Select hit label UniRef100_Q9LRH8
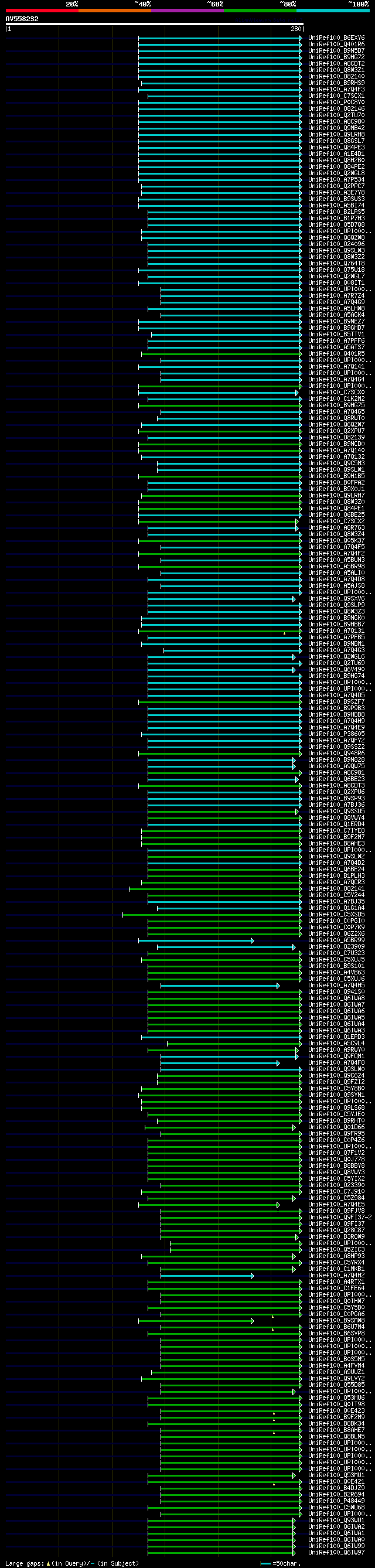 337,135
